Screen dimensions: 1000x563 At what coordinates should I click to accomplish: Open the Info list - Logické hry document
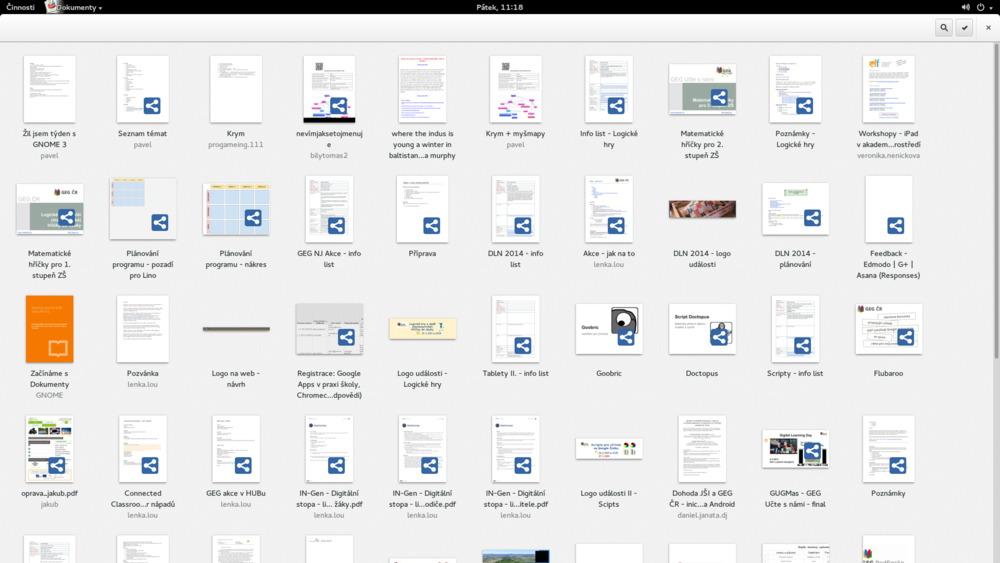point(609,89)
